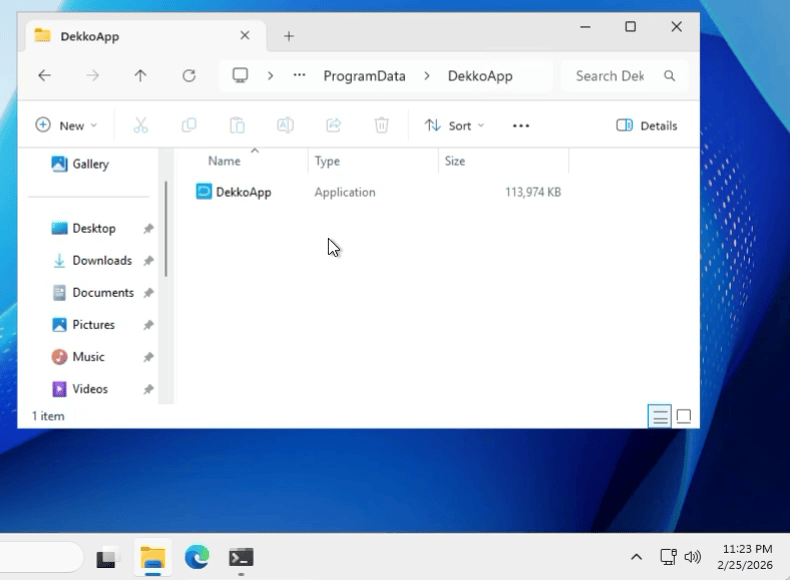Click the search magnifier icon
This screenshot has width=790, height=580.
669,76
